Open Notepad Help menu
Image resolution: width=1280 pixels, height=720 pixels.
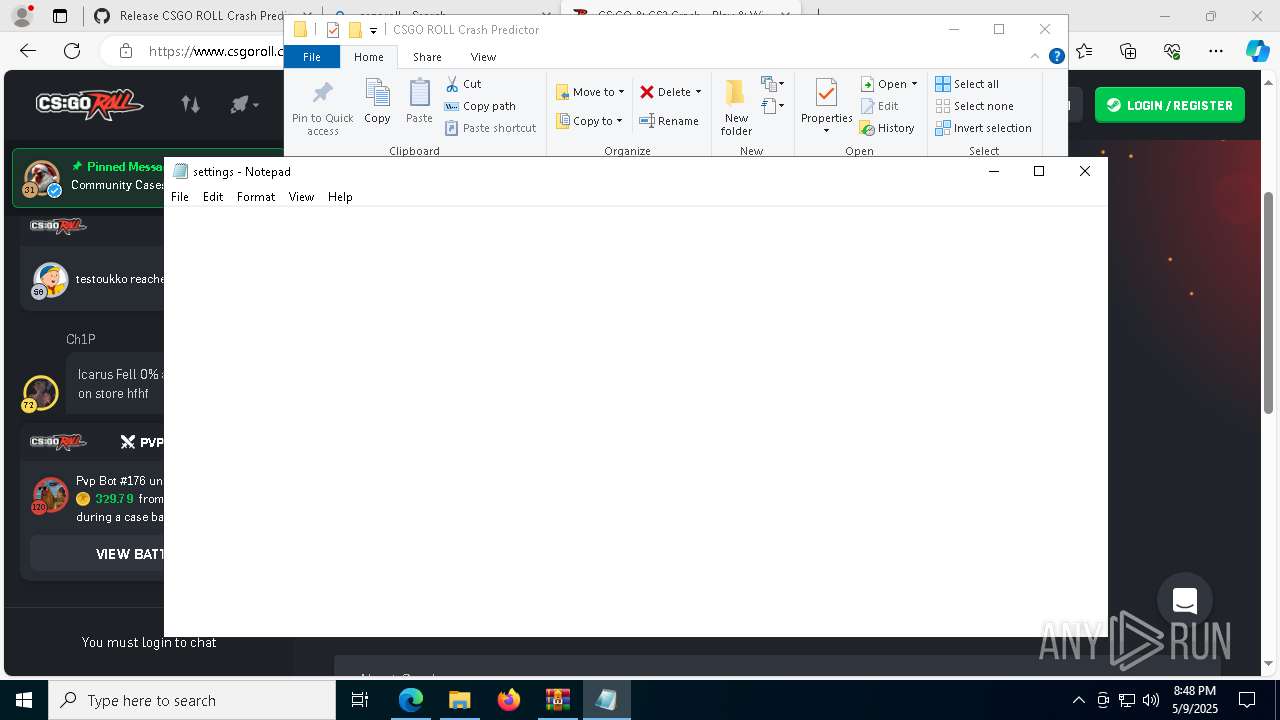[x=340, y=197]
